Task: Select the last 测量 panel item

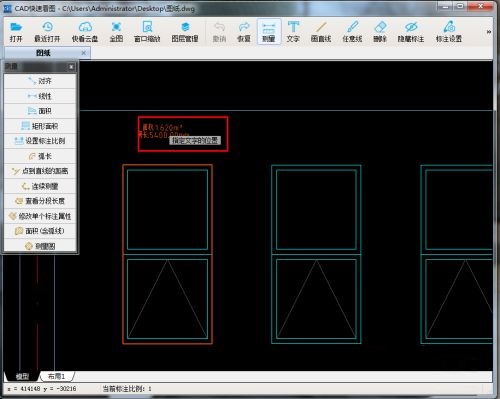Action: point(40,246)
